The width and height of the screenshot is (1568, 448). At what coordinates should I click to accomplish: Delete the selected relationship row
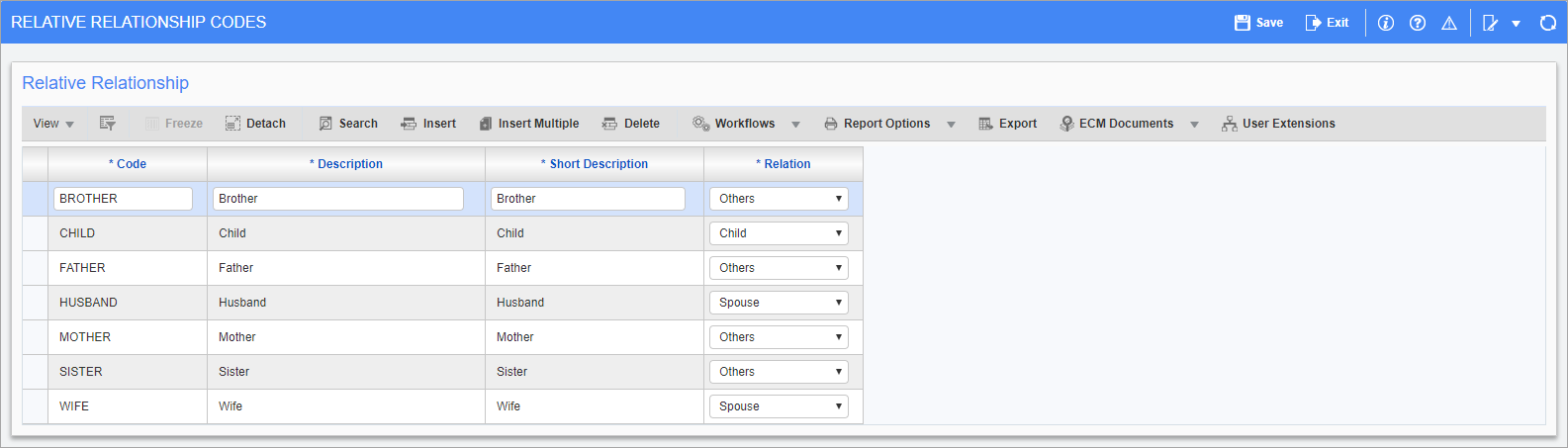[631, 124]
